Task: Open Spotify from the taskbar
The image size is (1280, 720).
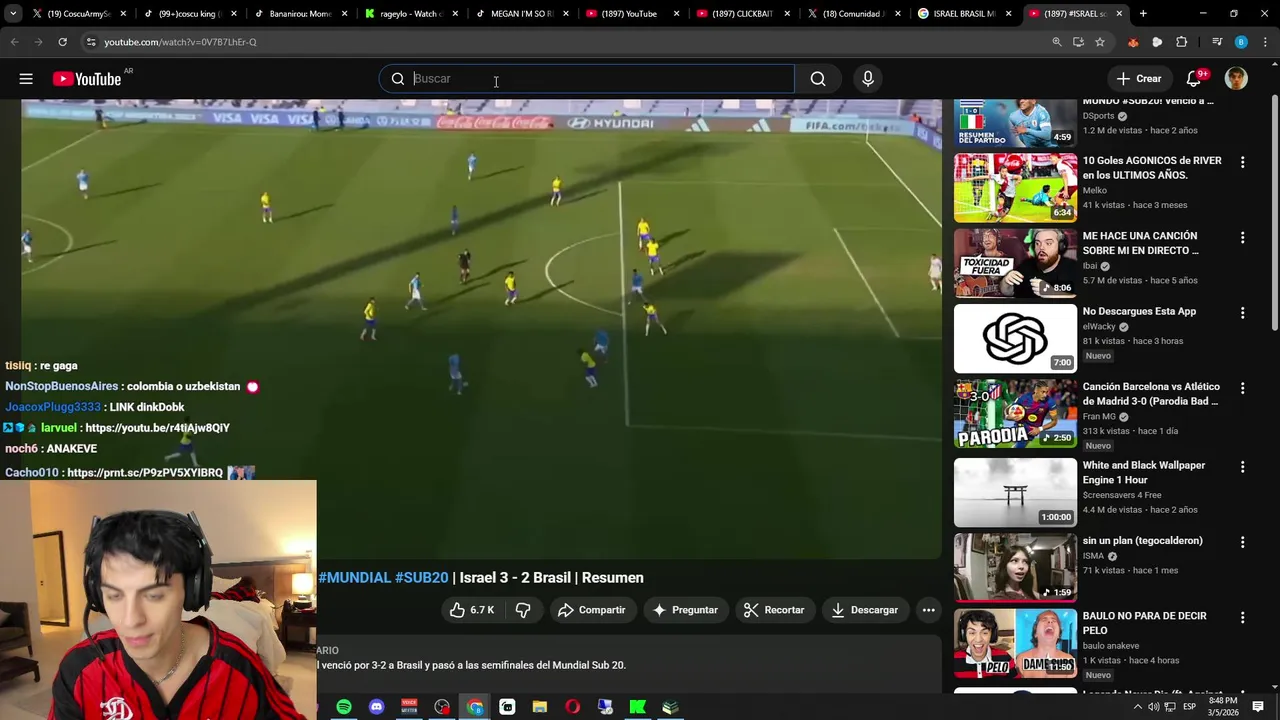Action: (344, 707)
